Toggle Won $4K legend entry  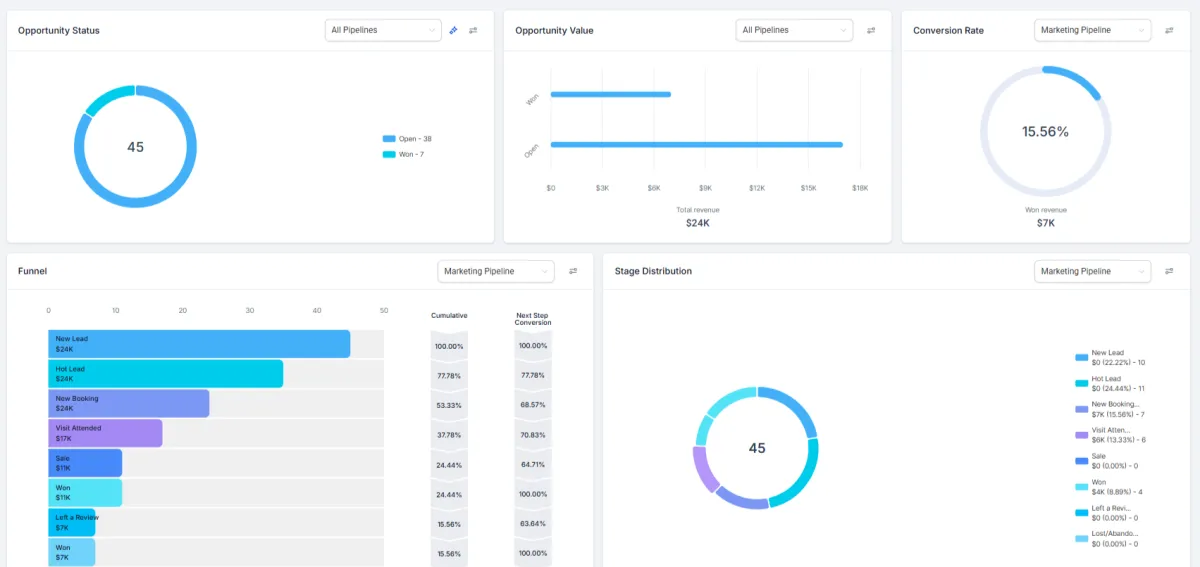[1109, 486]
